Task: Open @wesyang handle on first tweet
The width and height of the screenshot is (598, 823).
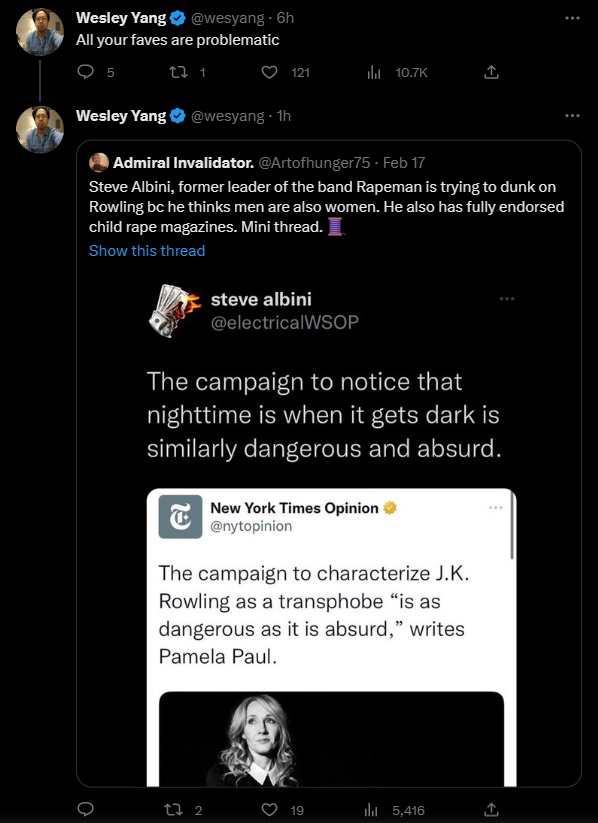Action: (x=227, y=18)
